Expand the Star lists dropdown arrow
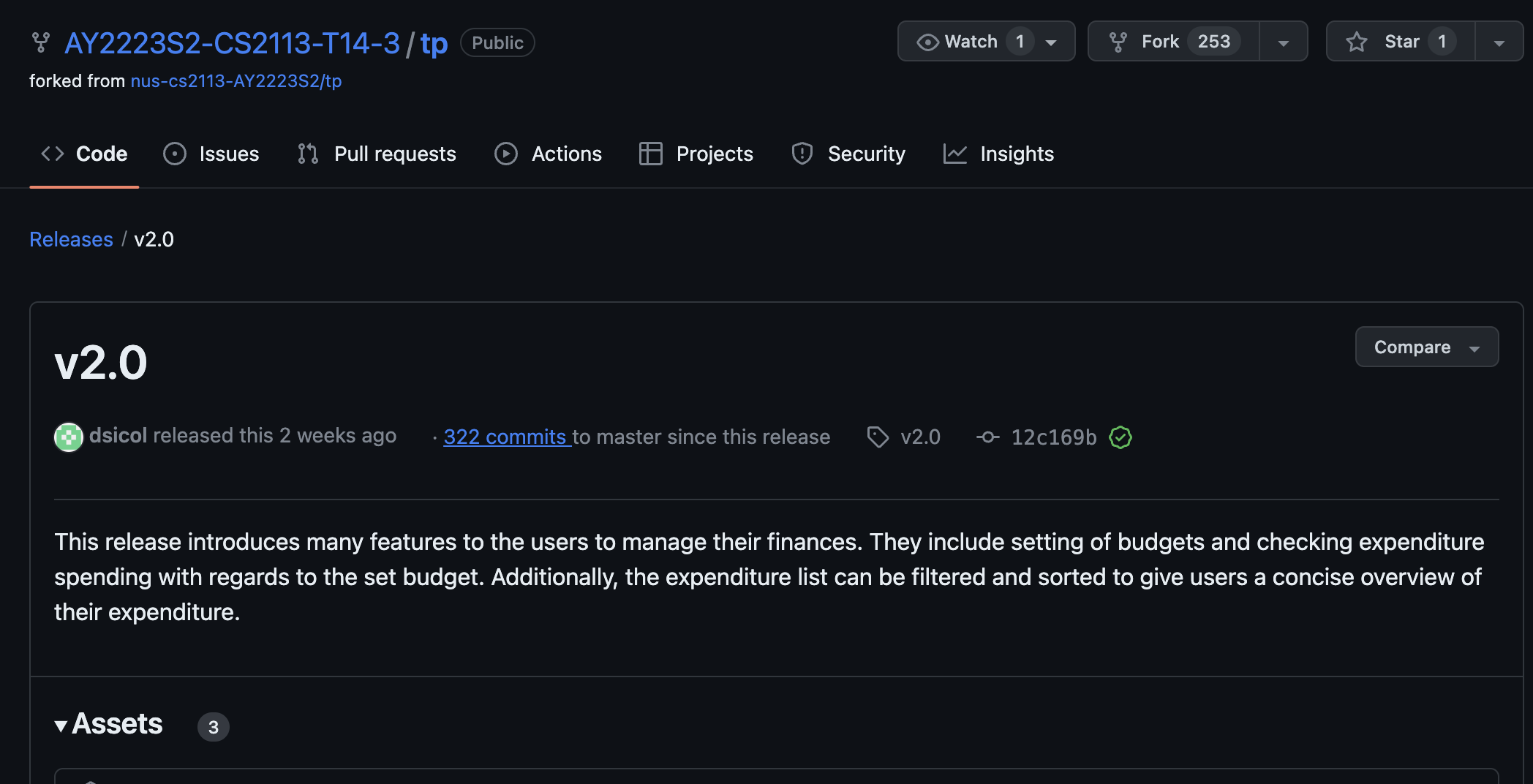 pos(1499,42)
